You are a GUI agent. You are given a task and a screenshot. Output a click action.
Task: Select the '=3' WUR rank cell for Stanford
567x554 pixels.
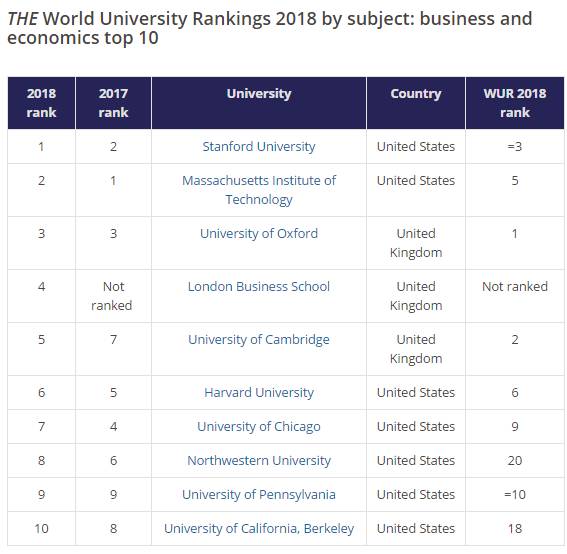[515, 147]
